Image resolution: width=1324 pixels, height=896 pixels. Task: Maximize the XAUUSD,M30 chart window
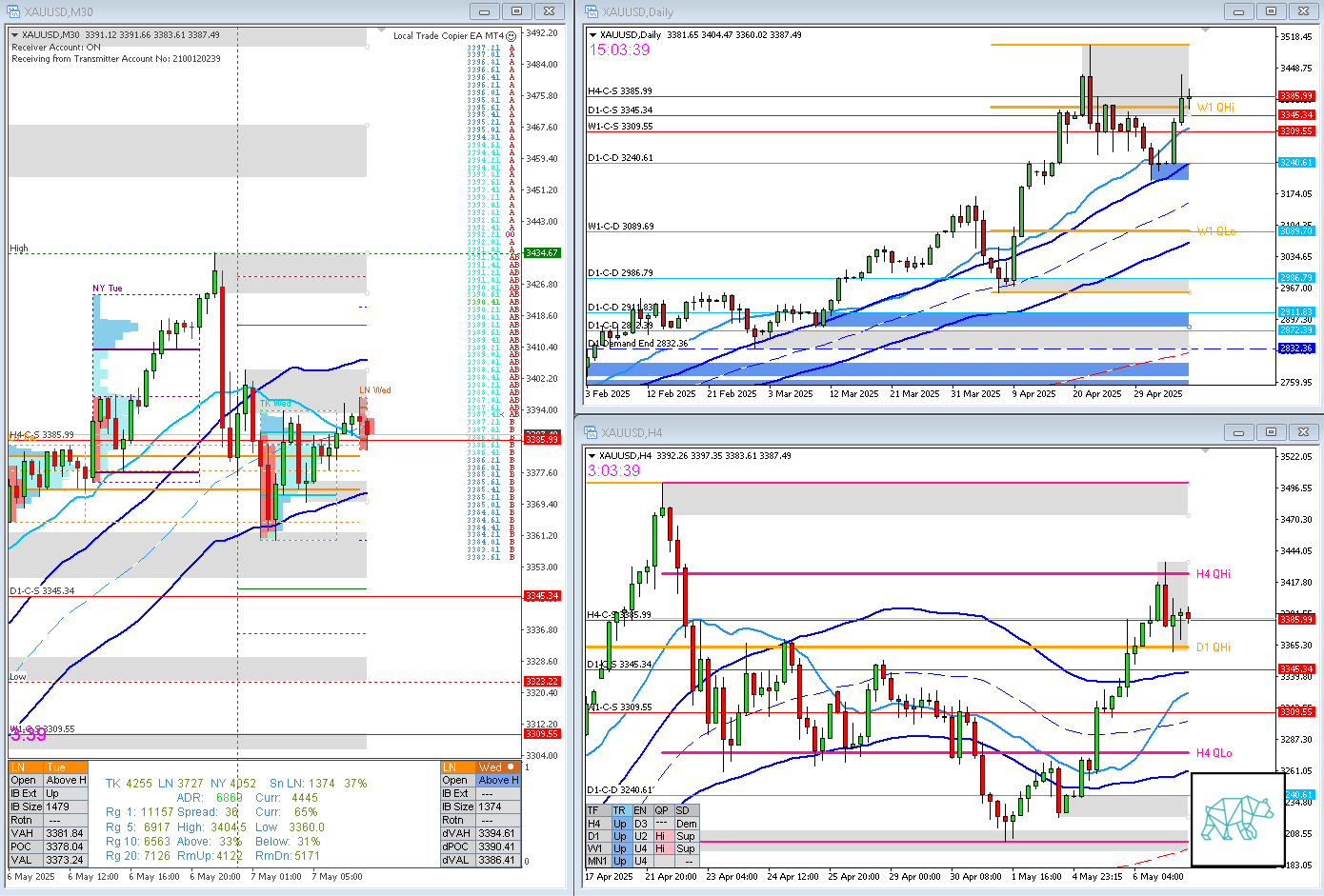pyautogui.click(x=516, y=11)
